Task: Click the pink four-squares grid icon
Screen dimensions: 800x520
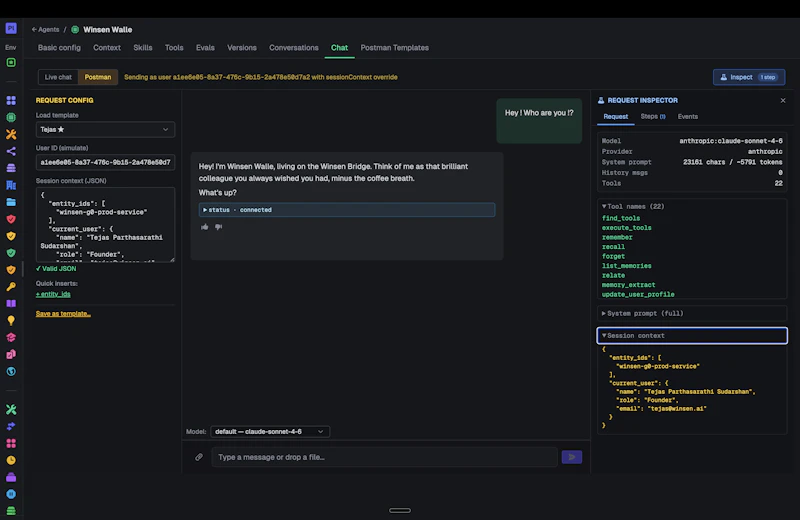Action: coord(11,443)
